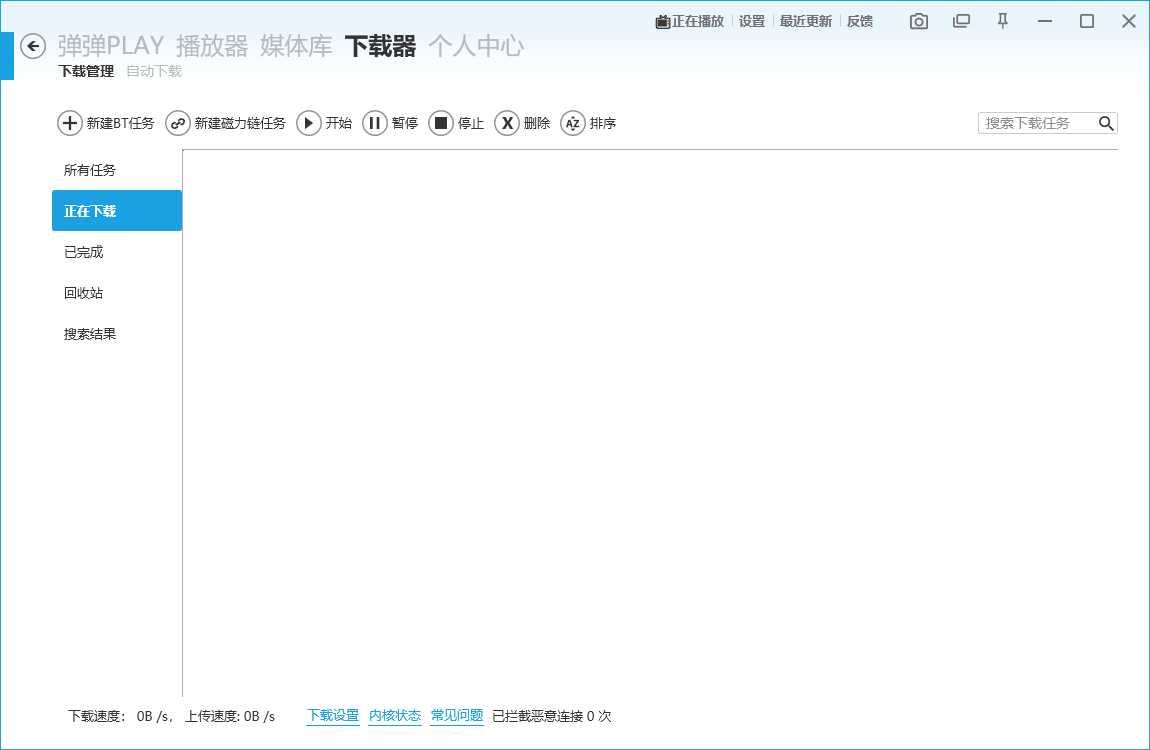
Task: Open 设置 in top bar
Action: 752,21
